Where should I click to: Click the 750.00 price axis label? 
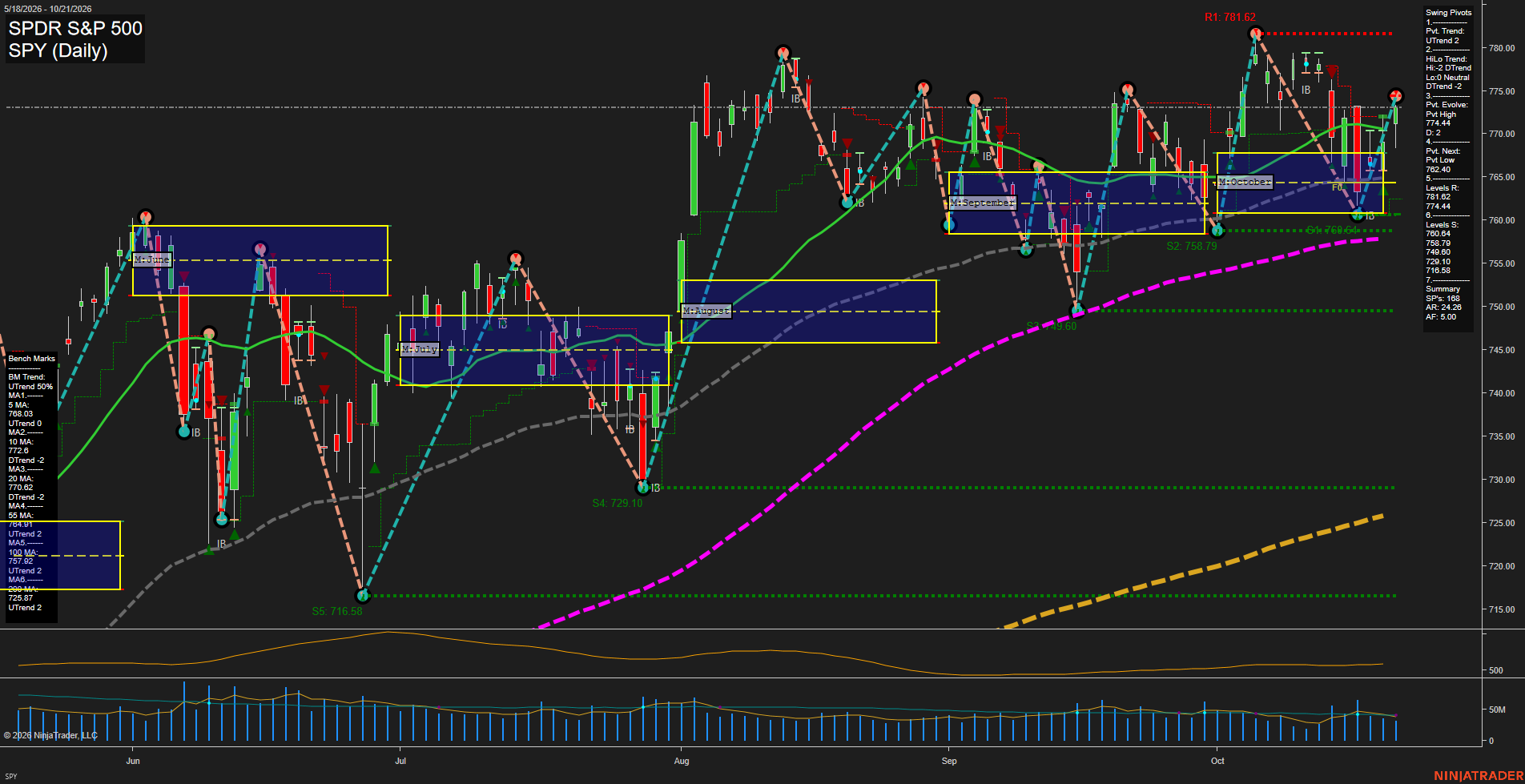(1502, 307)
